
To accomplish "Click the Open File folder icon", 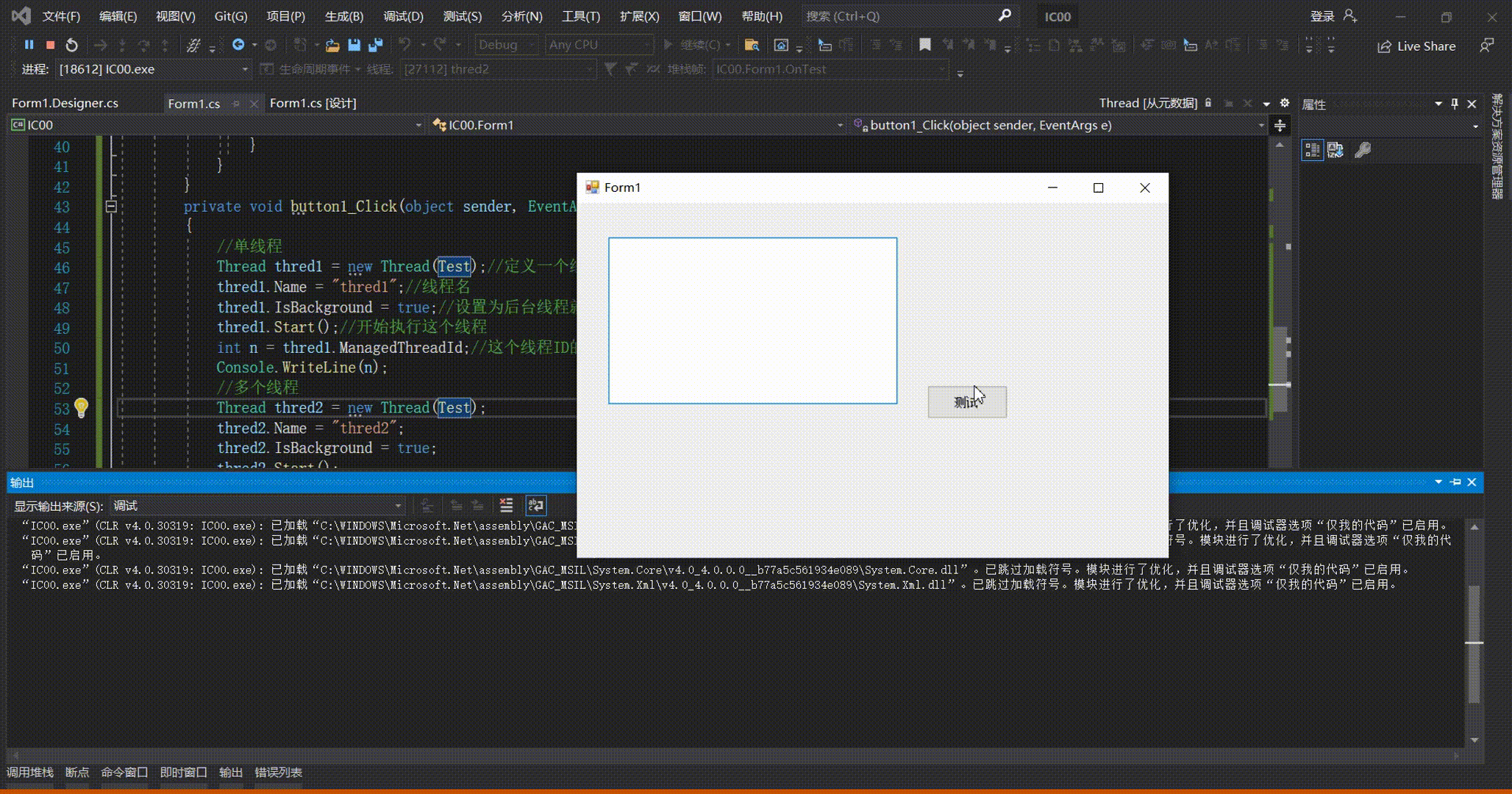I will pyautogui.click(x=332, y=45).
